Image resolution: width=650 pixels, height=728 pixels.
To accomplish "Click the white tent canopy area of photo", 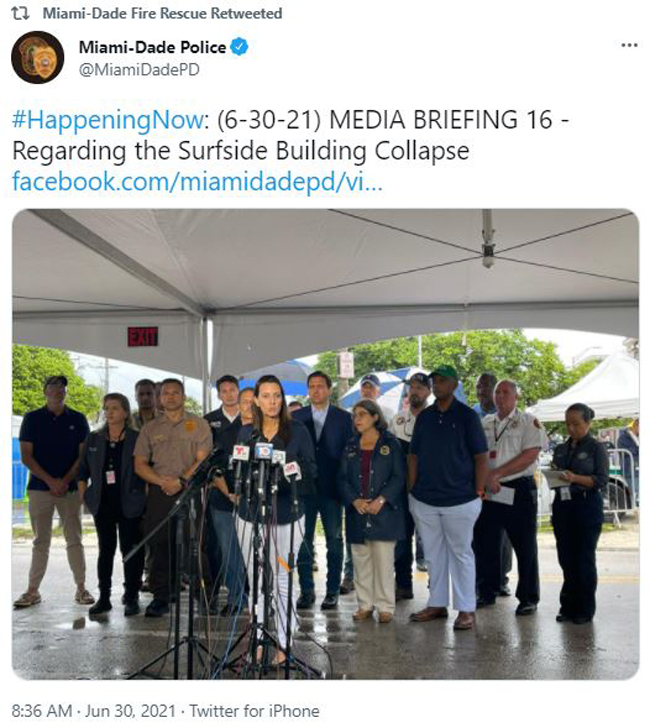I will point(325,265).
